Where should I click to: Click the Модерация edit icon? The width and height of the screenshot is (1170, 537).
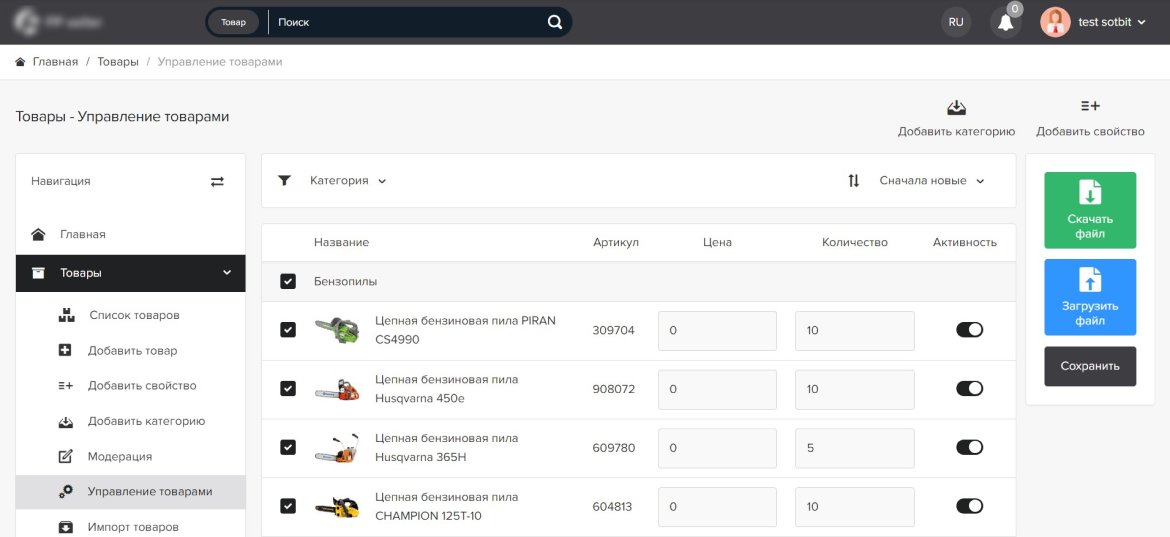point(66,456)
